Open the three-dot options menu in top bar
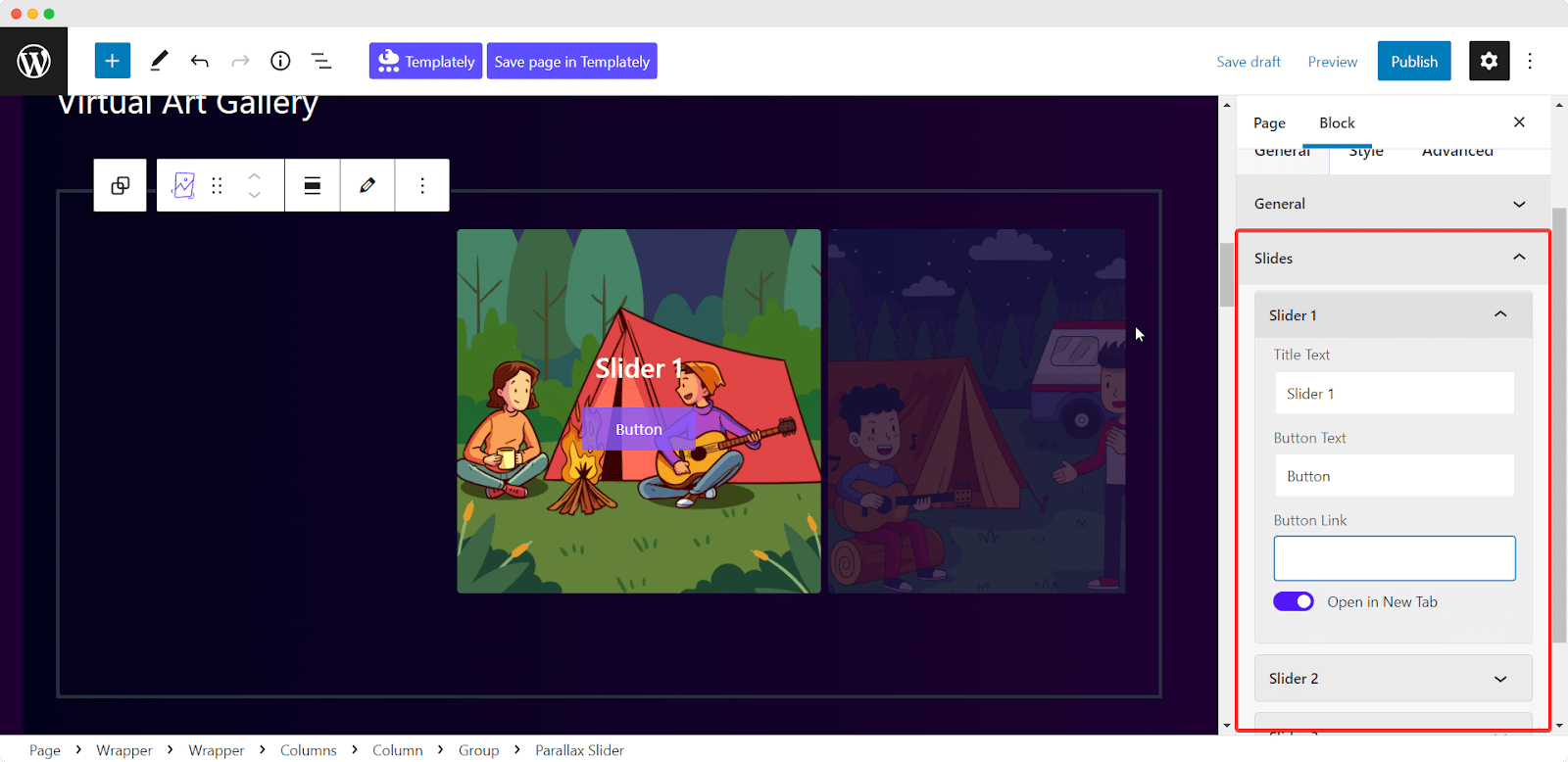The width and height of the screenshot is (1568, 762). click(x=1530, y=61)
